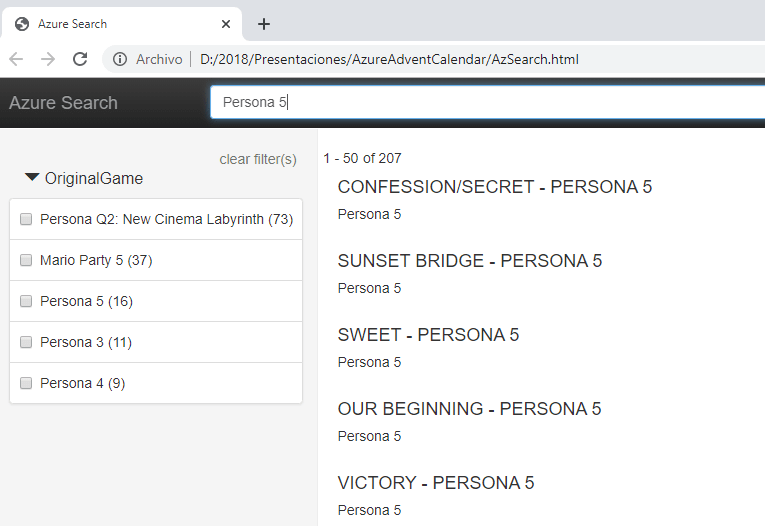Viewport: 765px width, 526px height.
Task: Tick the Persona 5 (16) checkbox
Action: [26, 301]
